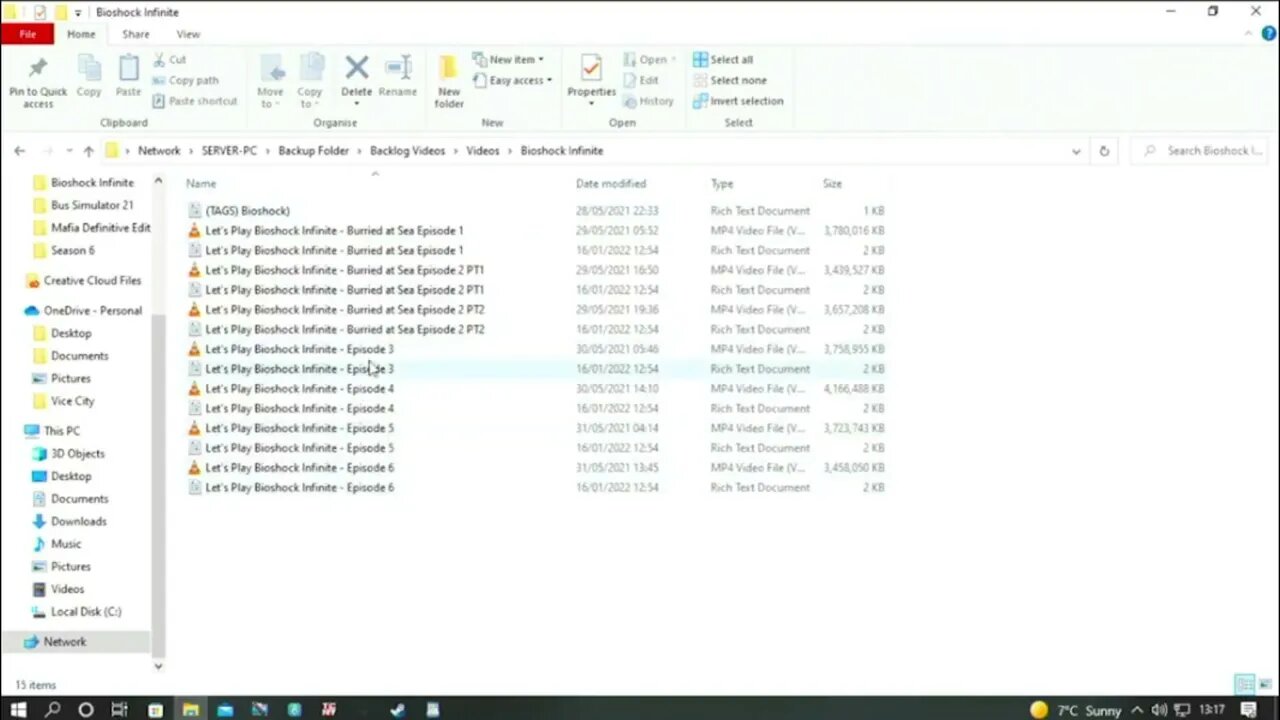
Task: Open Season 6 folder in sidebar
Action: (x=73, y=251)
